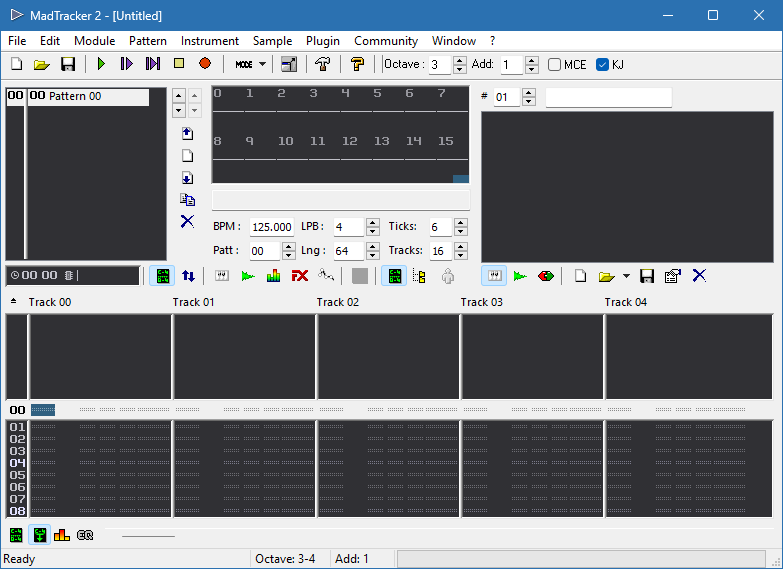Open the instrument keyboard icon in the middle toolbar
783x569 pixels.
point(222,276)
